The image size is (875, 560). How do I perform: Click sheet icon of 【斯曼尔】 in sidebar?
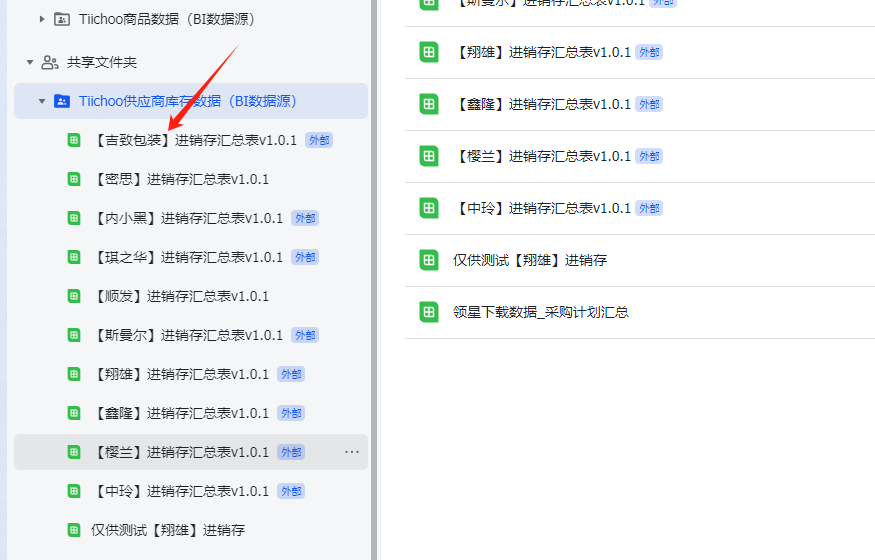[74, 335]
